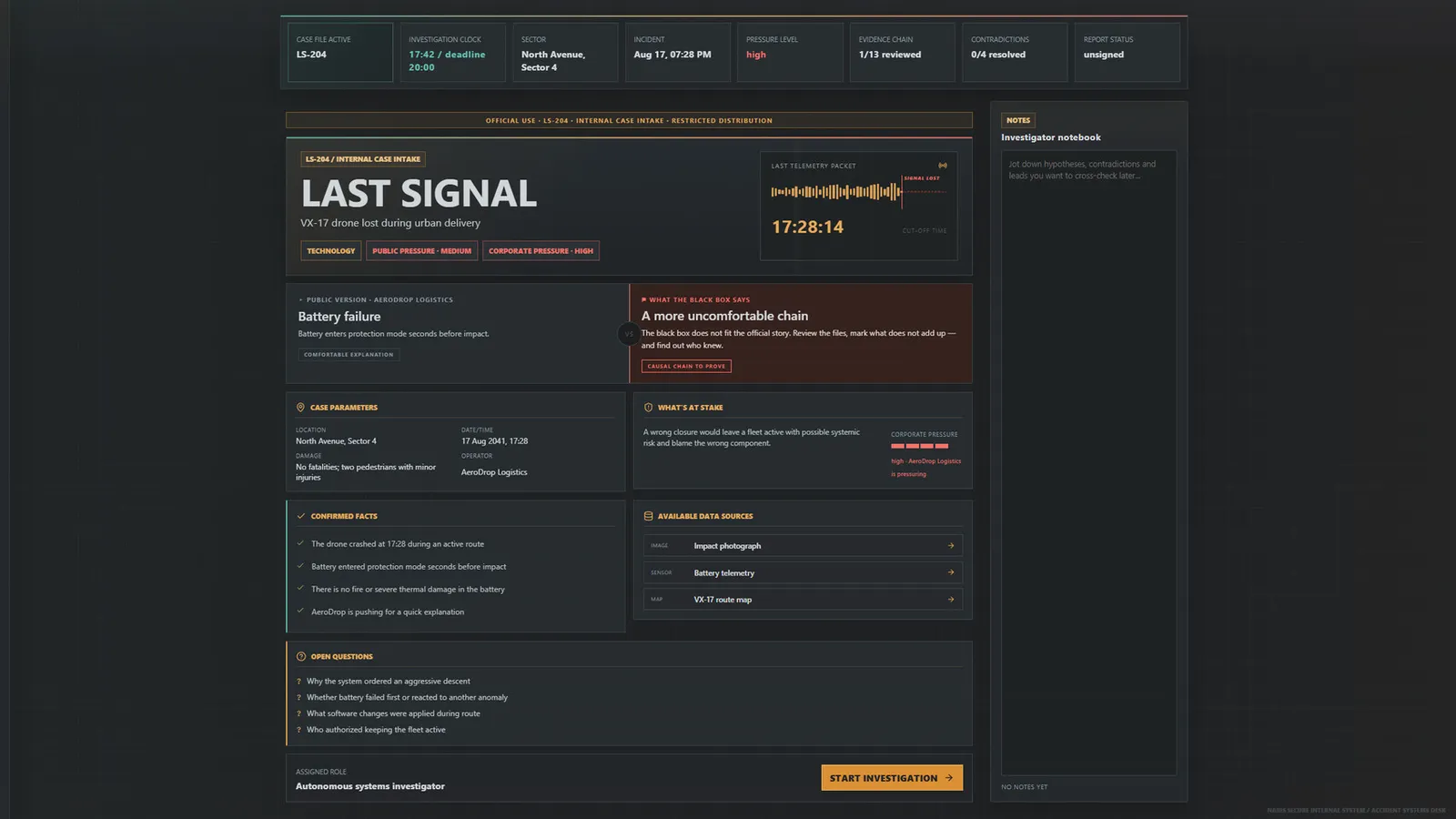Viewport: 1456px width, 819px height.
Task: Click the LAST SIGNAL title
Action: pyautogui.click(x=420, y=194)
